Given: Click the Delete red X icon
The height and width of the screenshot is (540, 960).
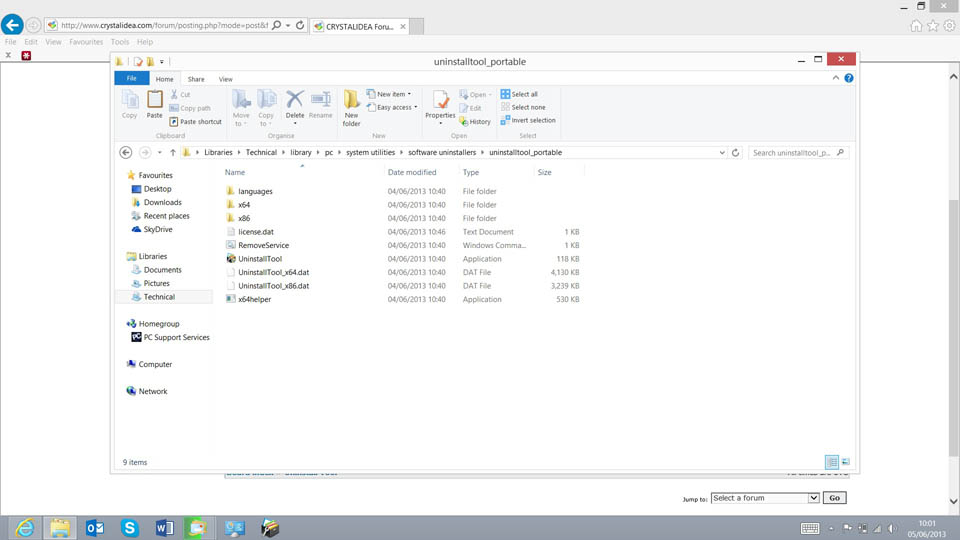Looking at the screenshot, I should tap(294, 99).
